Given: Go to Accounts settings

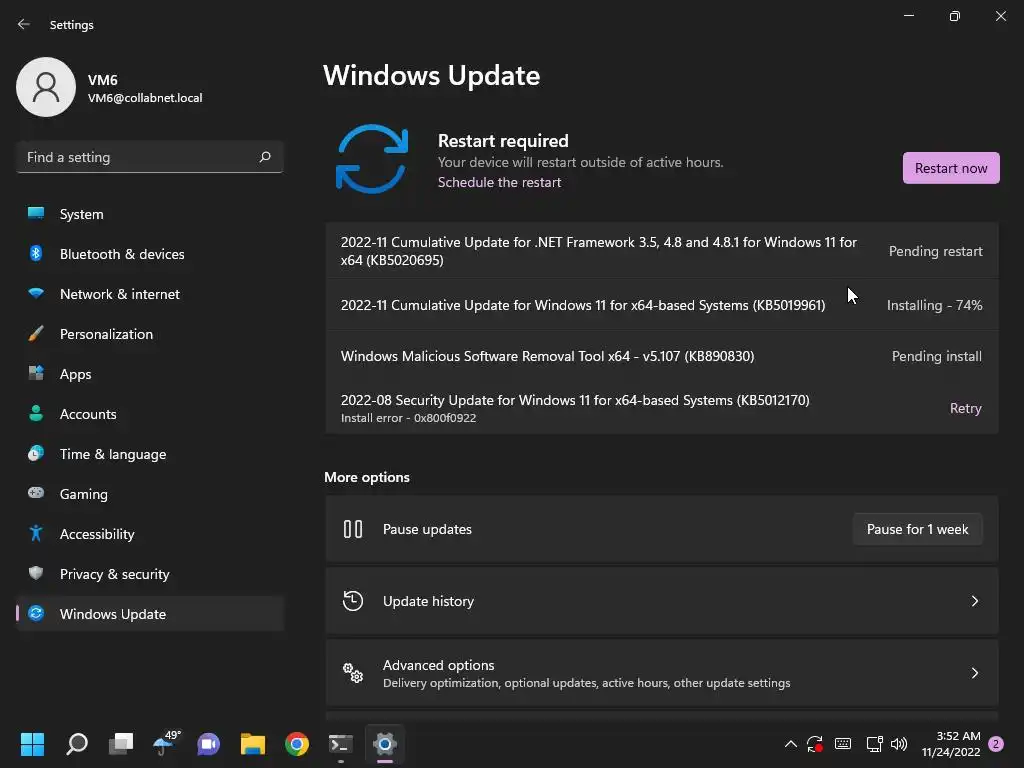Looking at the screenshot, I should [x=150, y=414].
